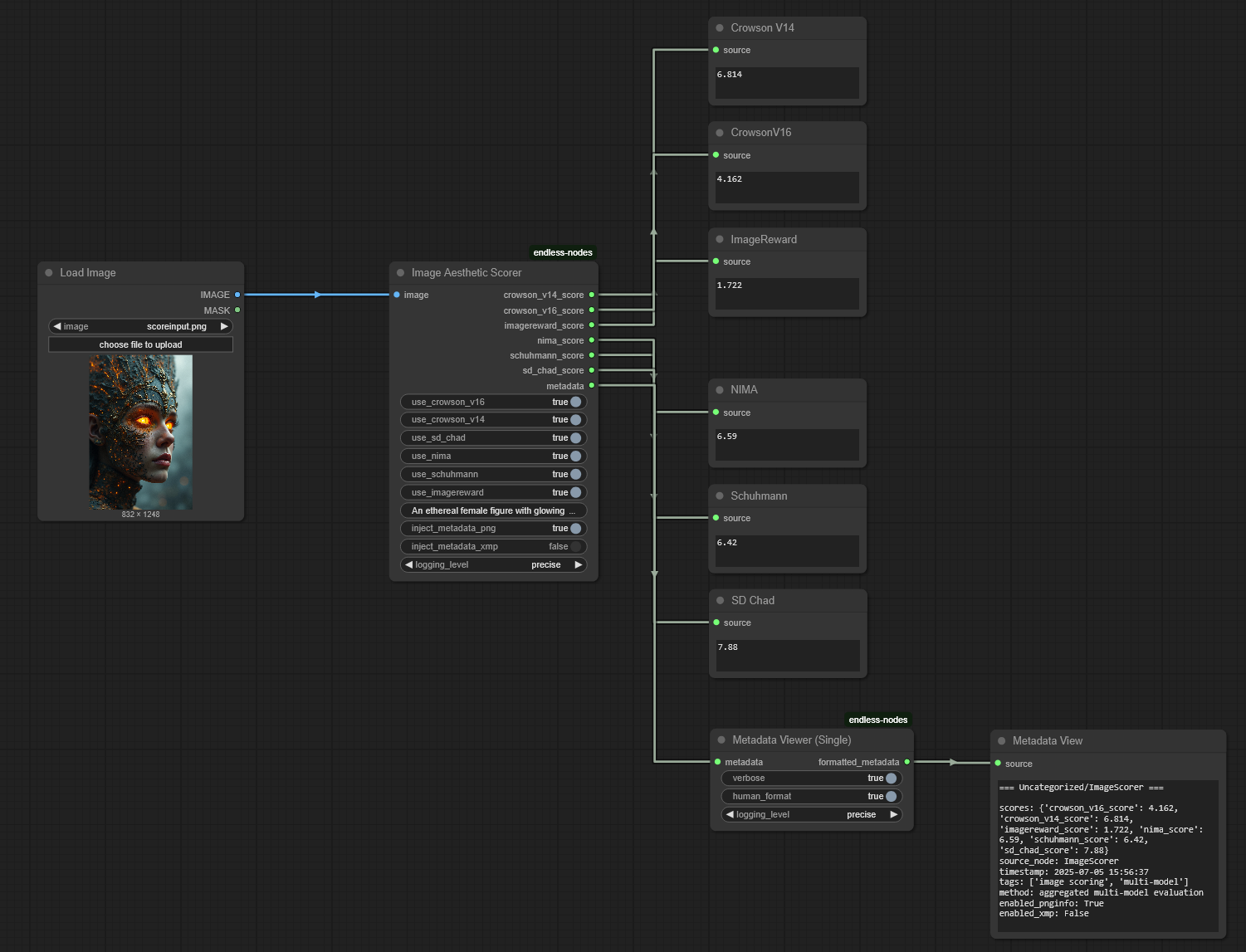Click the choose file to upload button
1246x952 pixels.
140,344
